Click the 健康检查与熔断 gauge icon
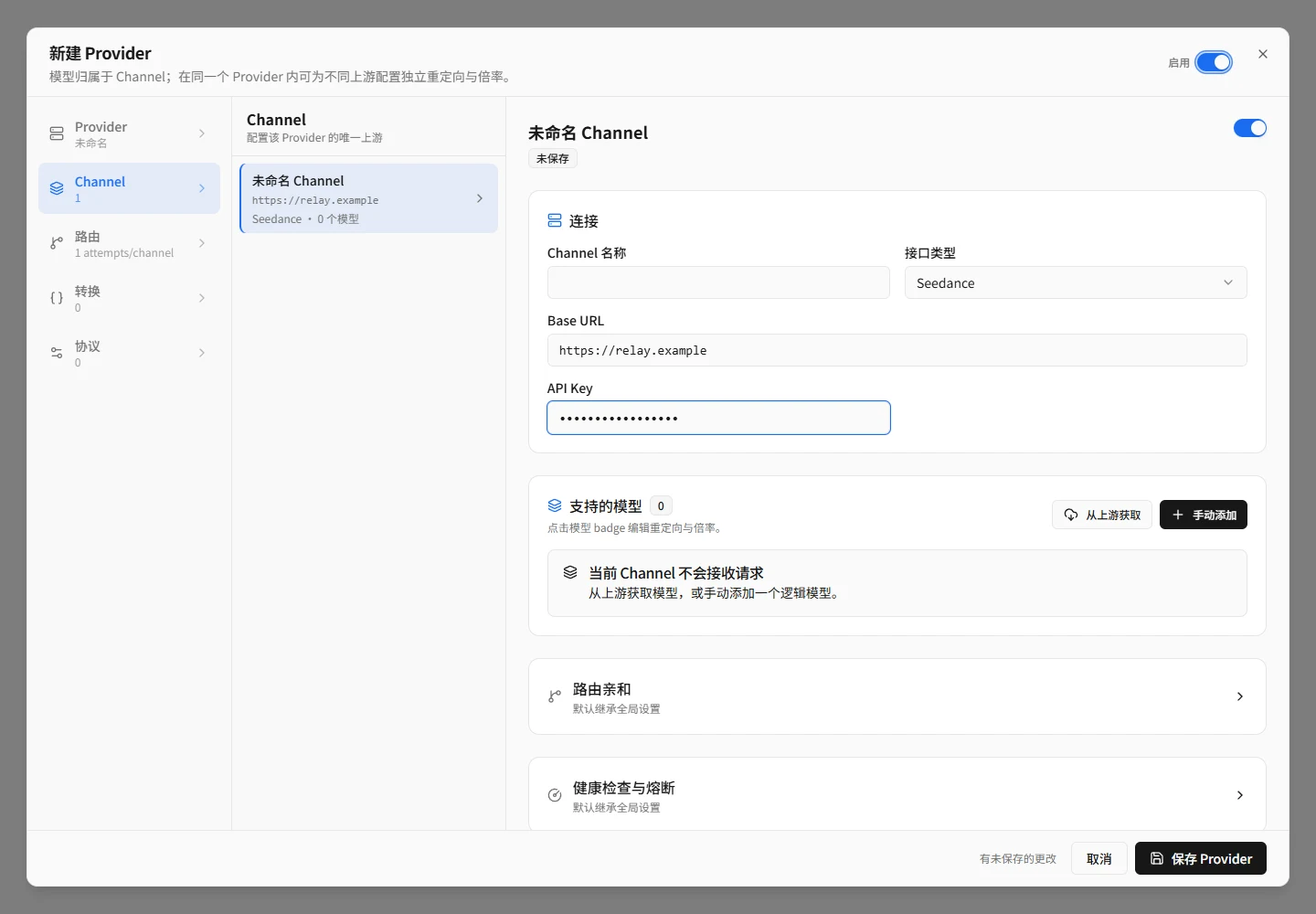The height and width of the screenshot is (914, 1316). [x=555, y=795]
